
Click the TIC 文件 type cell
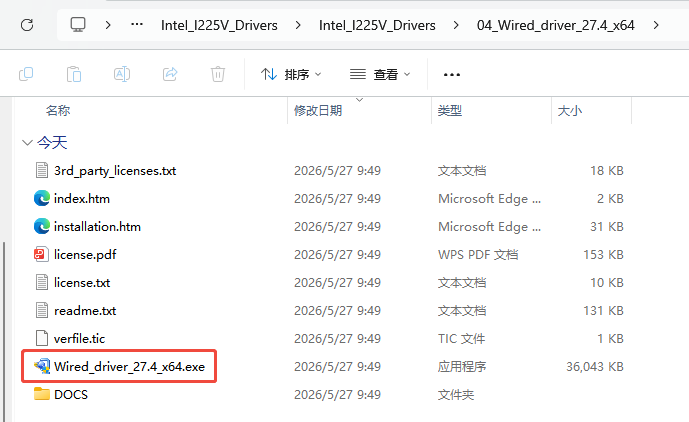click(x=461, y=338)
